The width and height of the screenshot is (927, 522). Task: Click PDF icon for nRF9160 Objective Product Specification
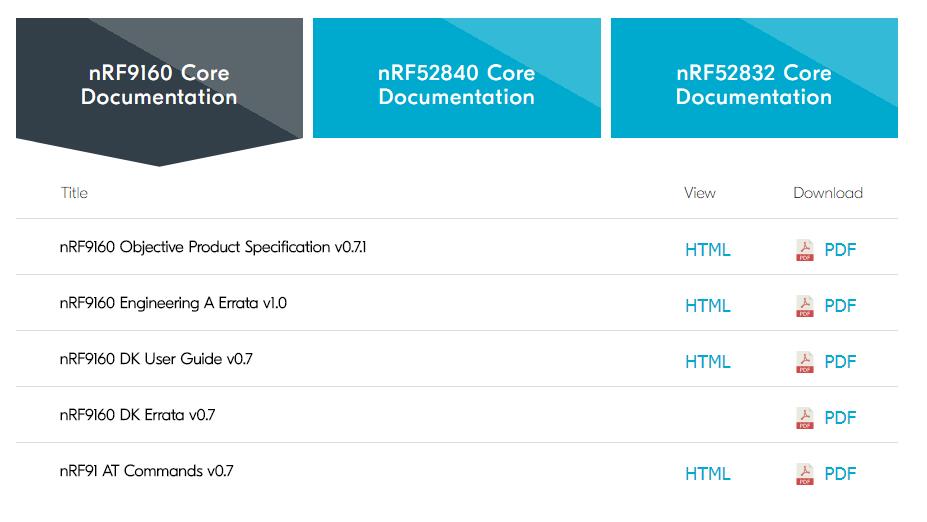pyautogui.click(x=804, y=250)
